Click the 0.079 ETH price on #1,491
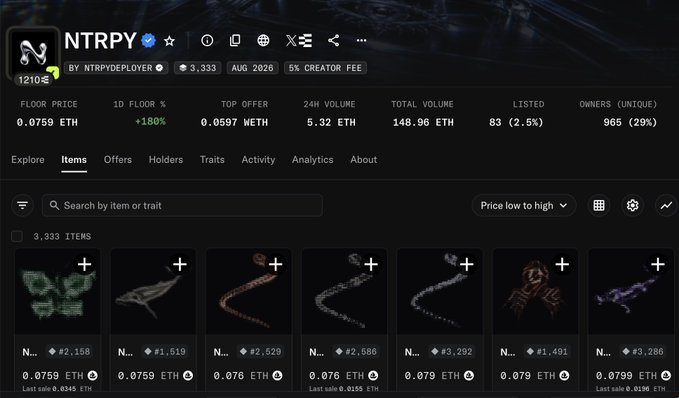679x398 pixels. click(x=527, y=375)
